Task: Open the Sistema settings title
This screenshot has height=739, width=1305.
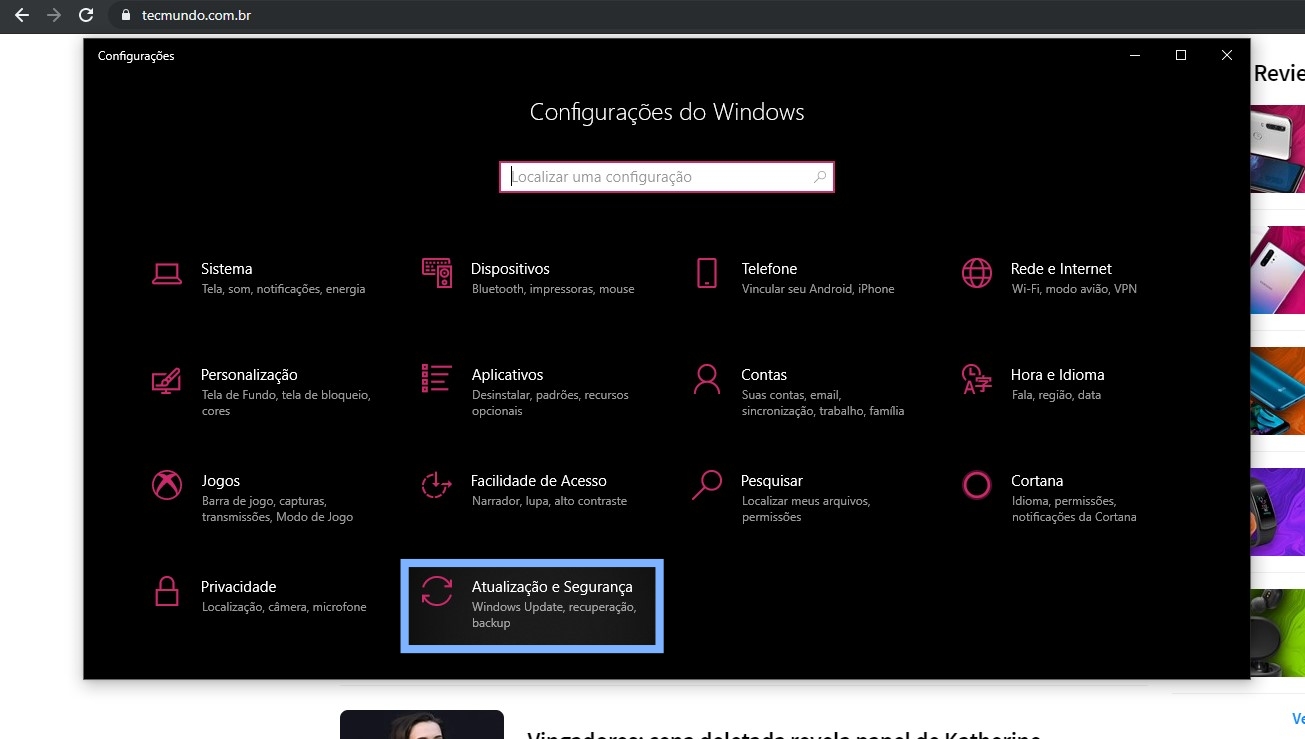Action: click(227, 269)
